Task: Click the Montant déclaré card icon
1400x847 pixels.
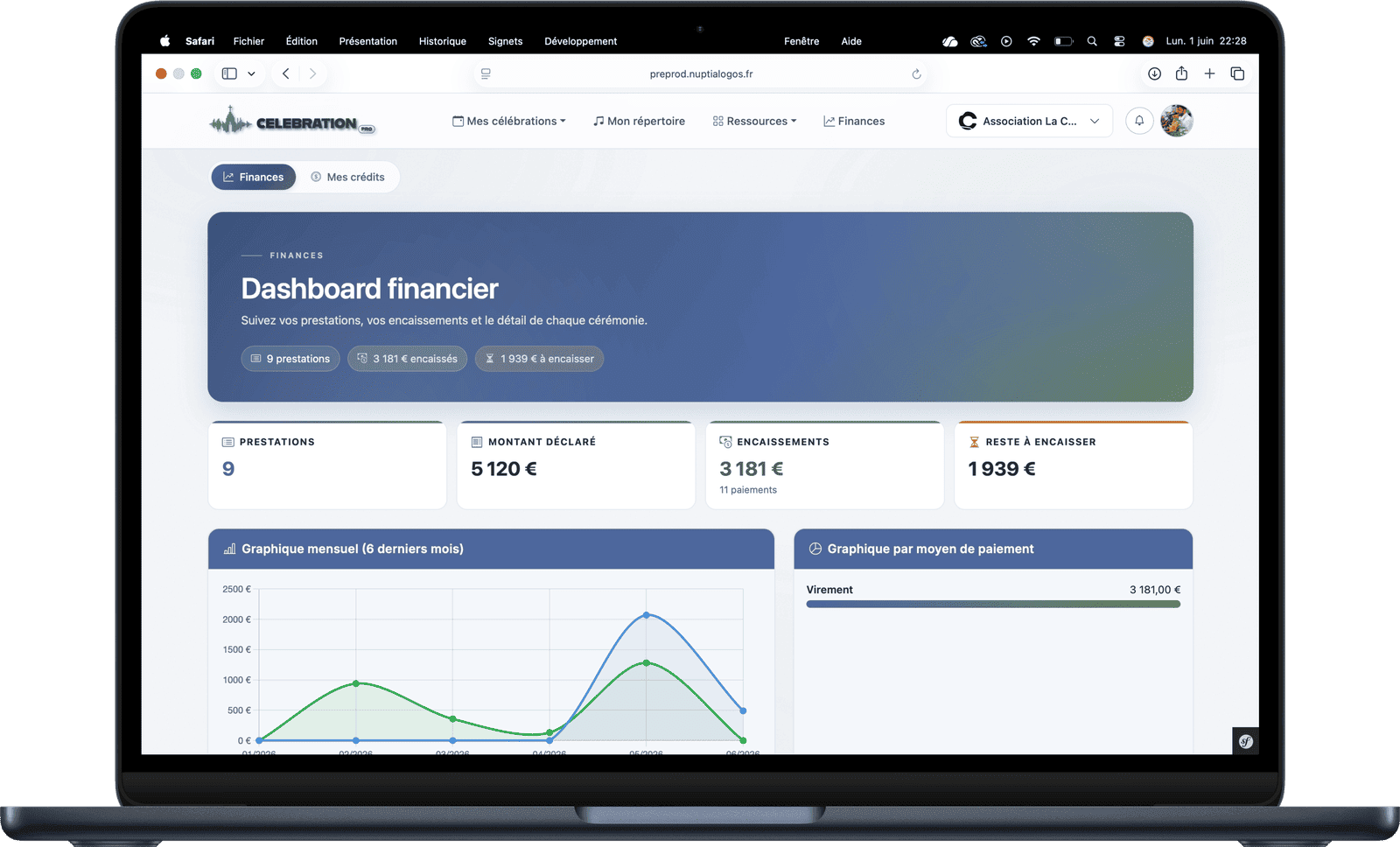Action: [477, 442]
